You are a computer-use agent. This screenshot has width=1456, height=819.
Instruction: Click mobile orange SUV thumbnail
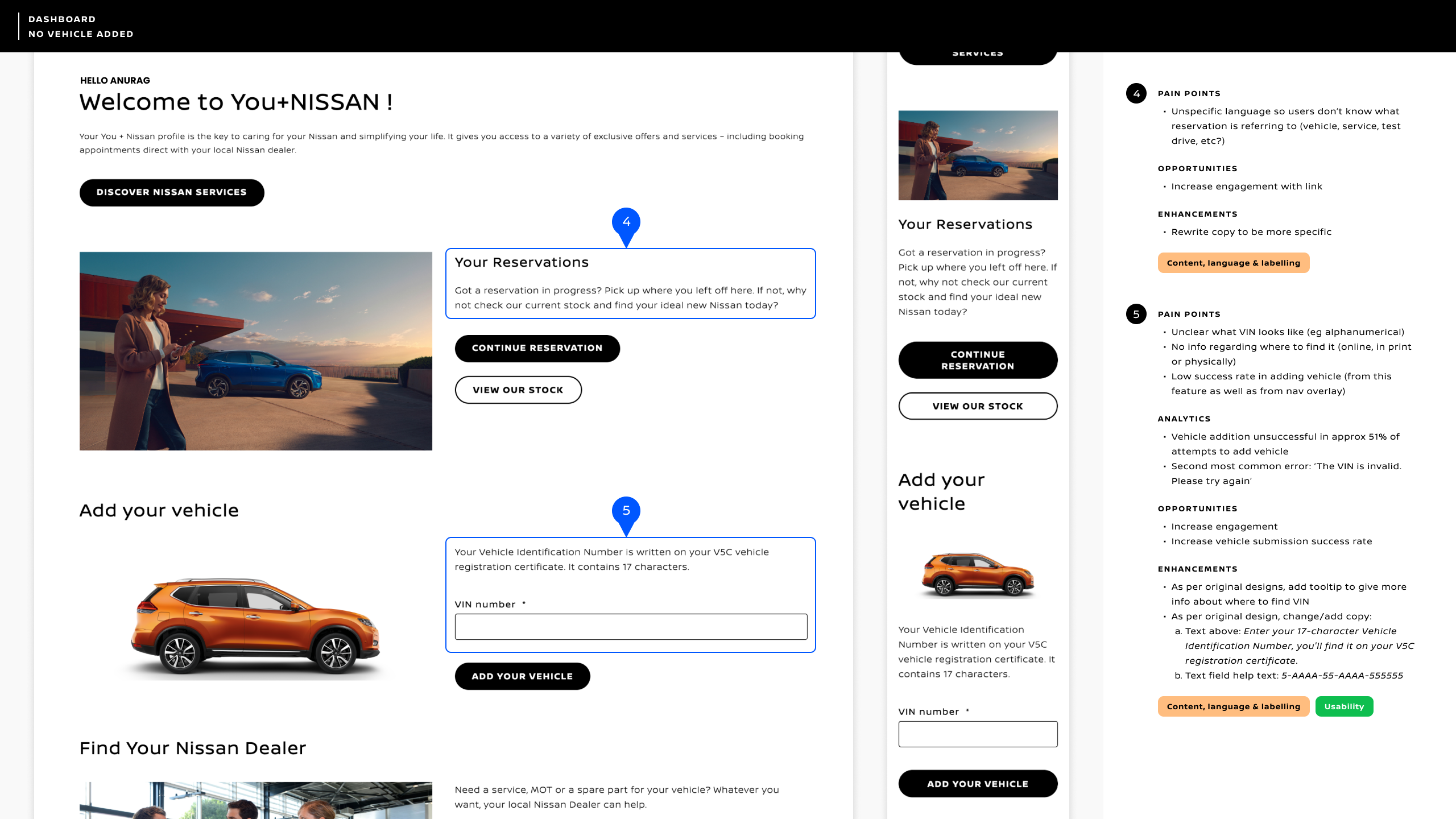tap(978, 574)
